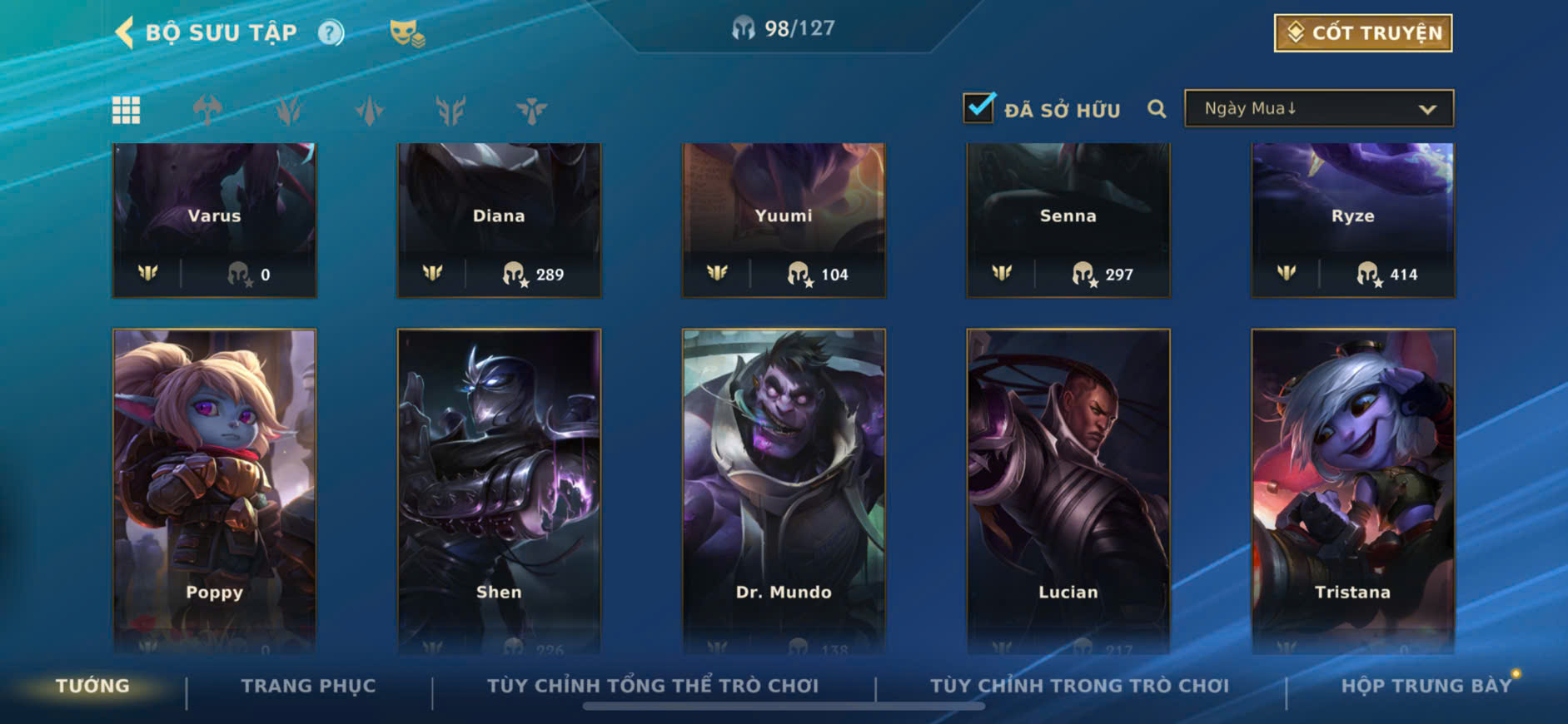Viewport: 1568px width, 724px height.
Task: Go back using the Bộ Sưu Tập arrow
Action: [x=125, y=33]
